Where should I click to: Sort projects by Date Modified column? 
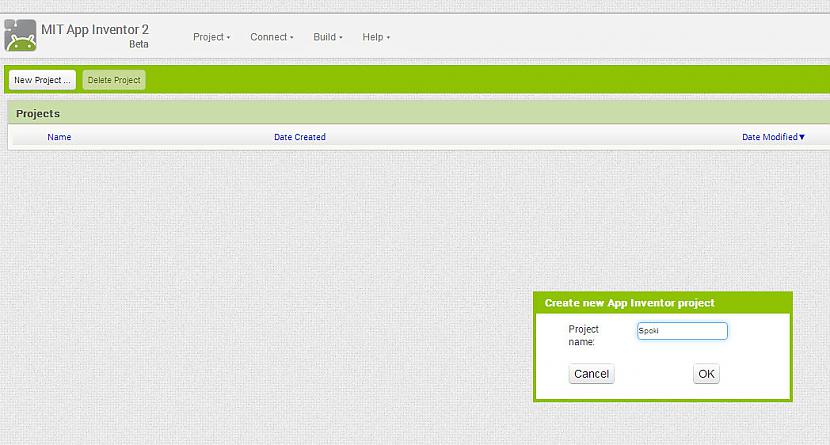[x=773, y=137]
